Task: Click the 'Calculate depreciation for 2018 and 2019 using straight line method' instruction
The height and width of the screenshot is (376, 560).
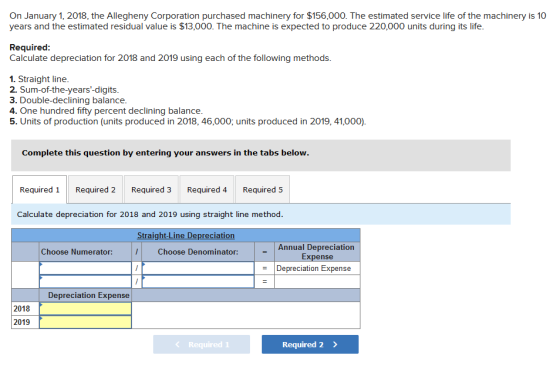Action: (150, 214)
